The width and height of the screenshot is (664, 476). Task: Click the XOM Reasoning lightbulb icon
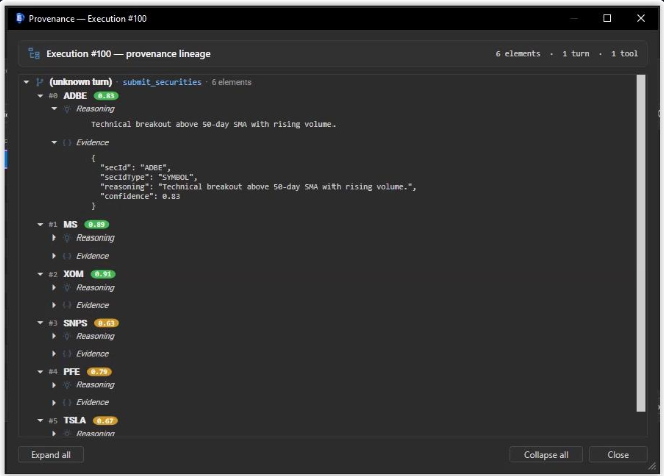tap(67, 288)
